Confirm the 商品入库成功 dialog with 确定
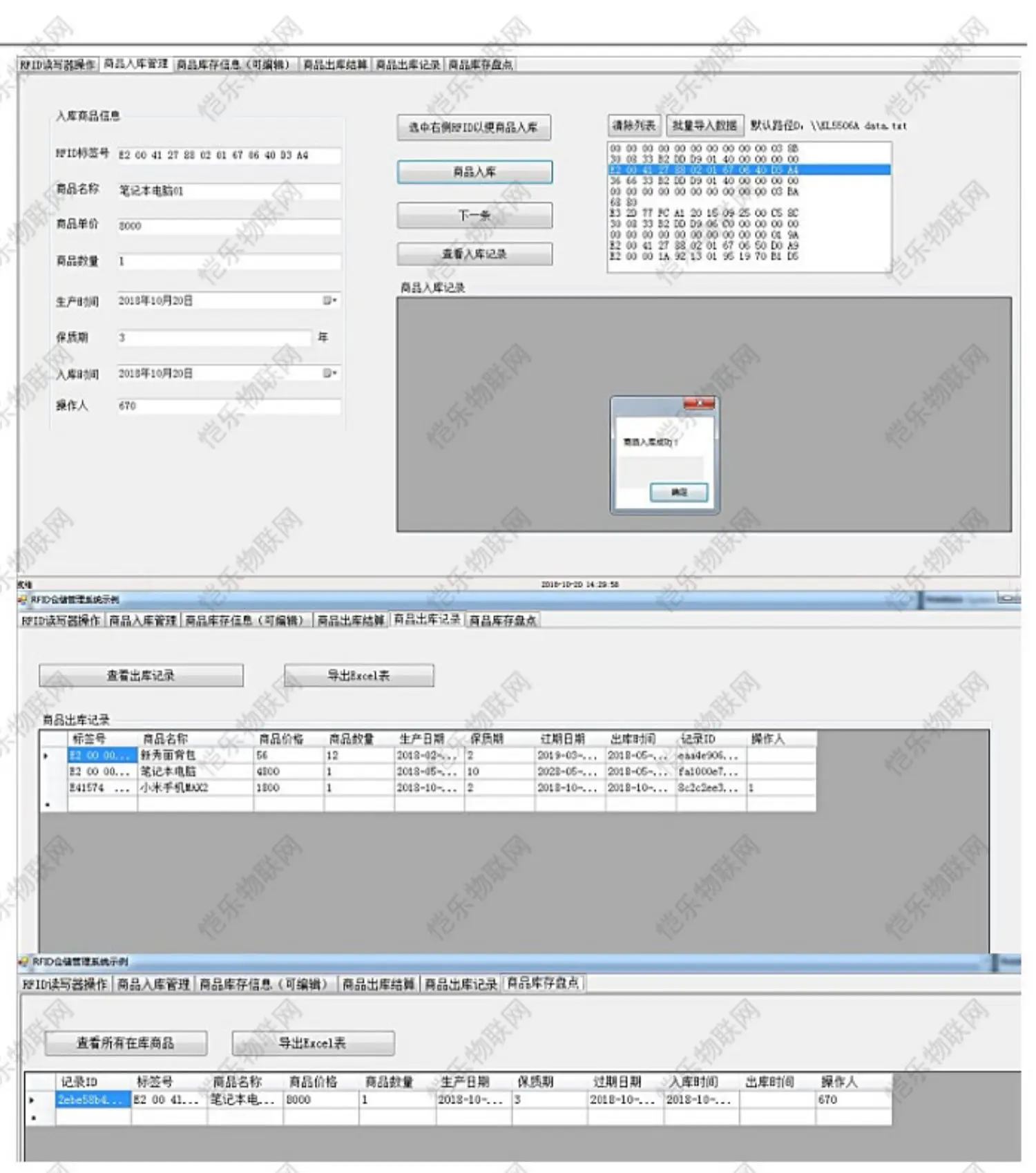 [x=679, y=492]
